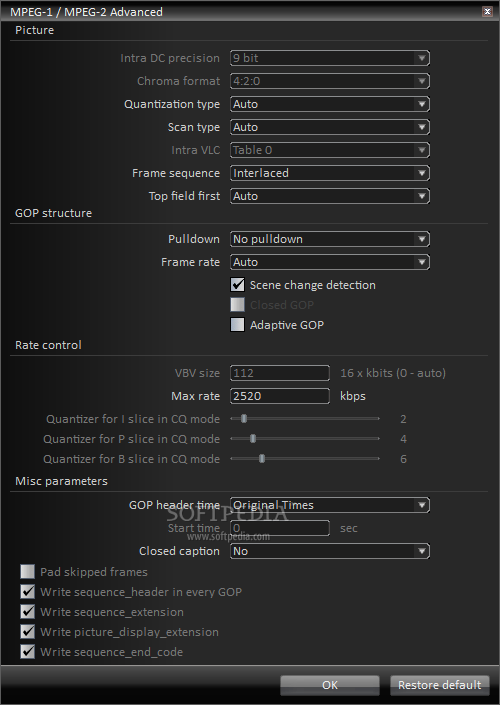Open the Chroma format dropdown

tap(330, 81)
